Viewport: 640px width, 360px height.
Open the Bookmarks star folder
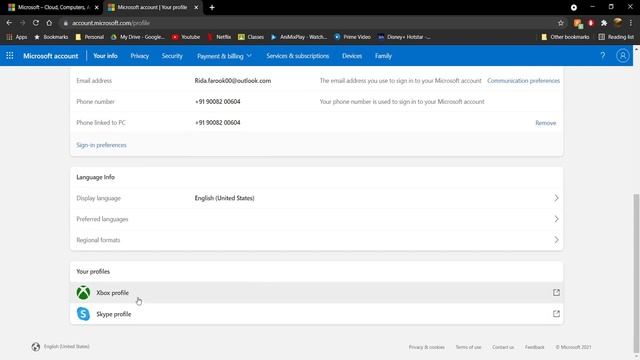(x=51, y=37)
